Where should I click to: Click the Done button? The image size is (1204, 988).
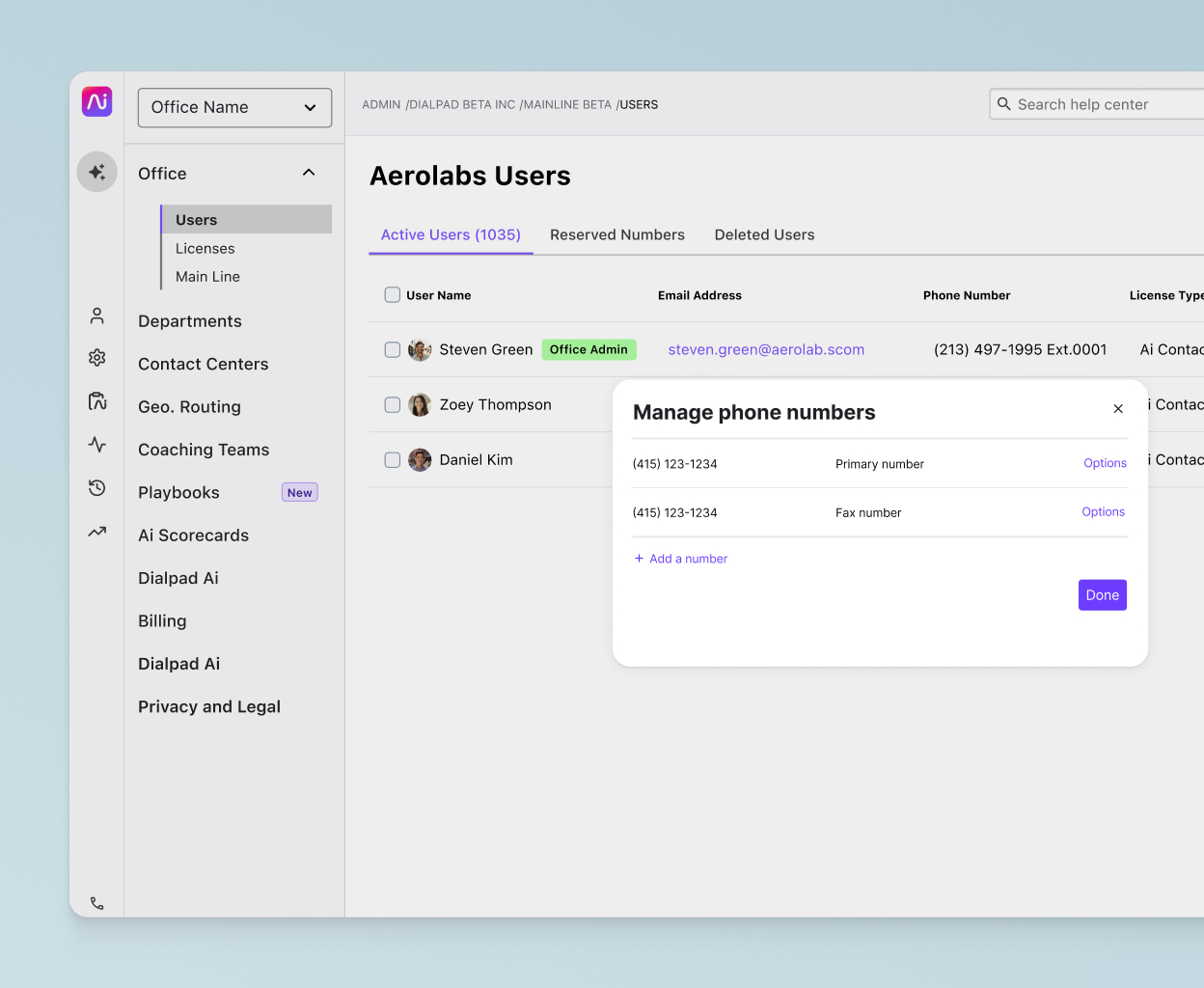(x=1102, y=594)
